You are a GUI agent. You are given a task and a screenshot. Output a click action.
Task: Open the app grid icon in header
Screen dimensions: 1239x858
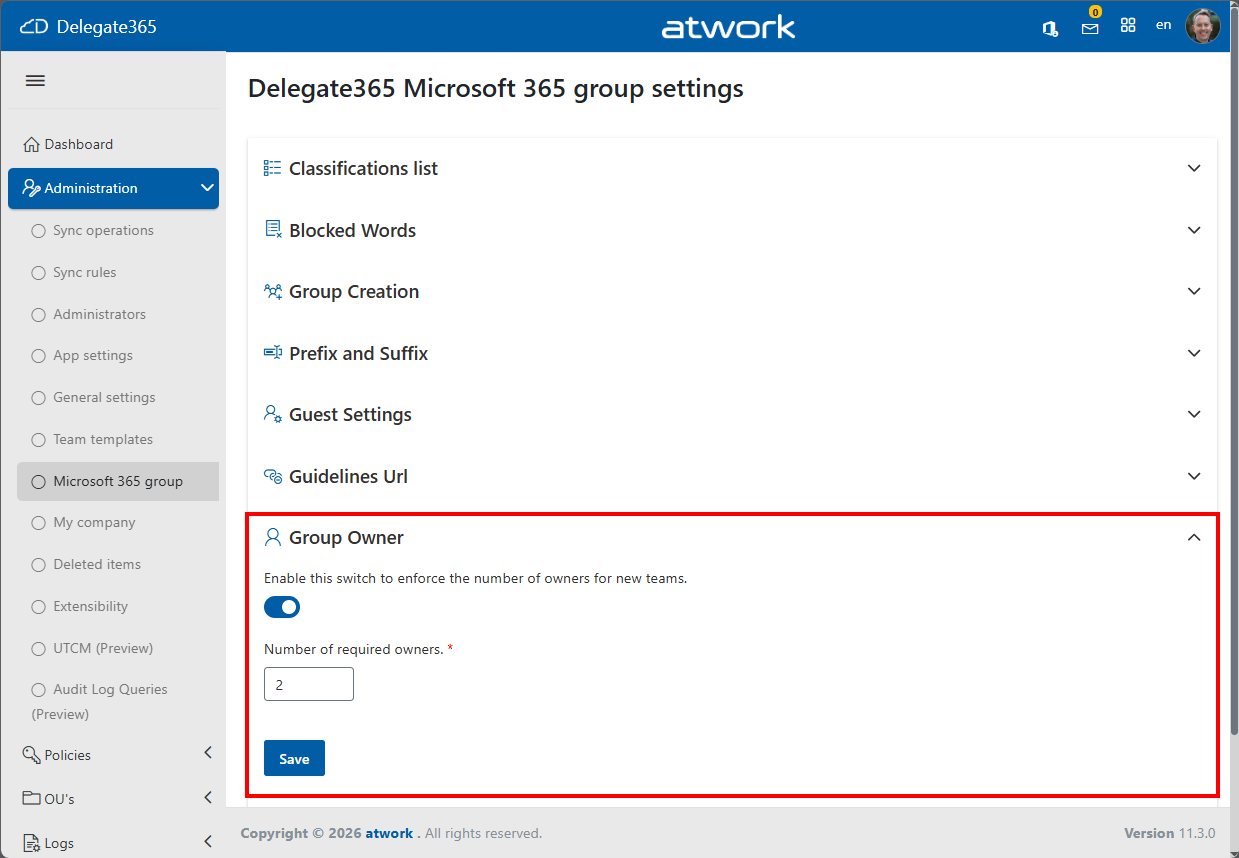pyautogui.click(x=1128, y=26)
